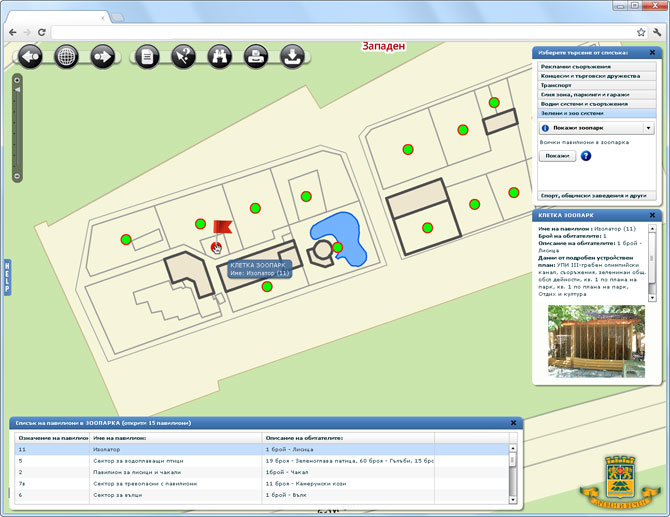Open the document list tool icon
The height and width of the screenshot is (517, 670).
147,56
